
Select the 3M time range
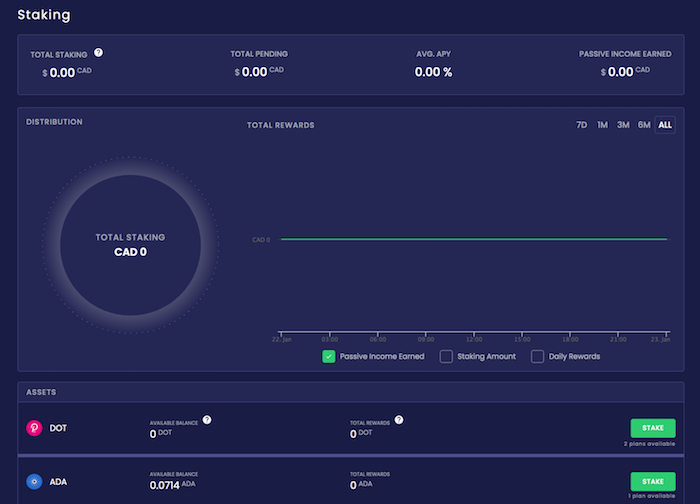click(x=623, y=125)
